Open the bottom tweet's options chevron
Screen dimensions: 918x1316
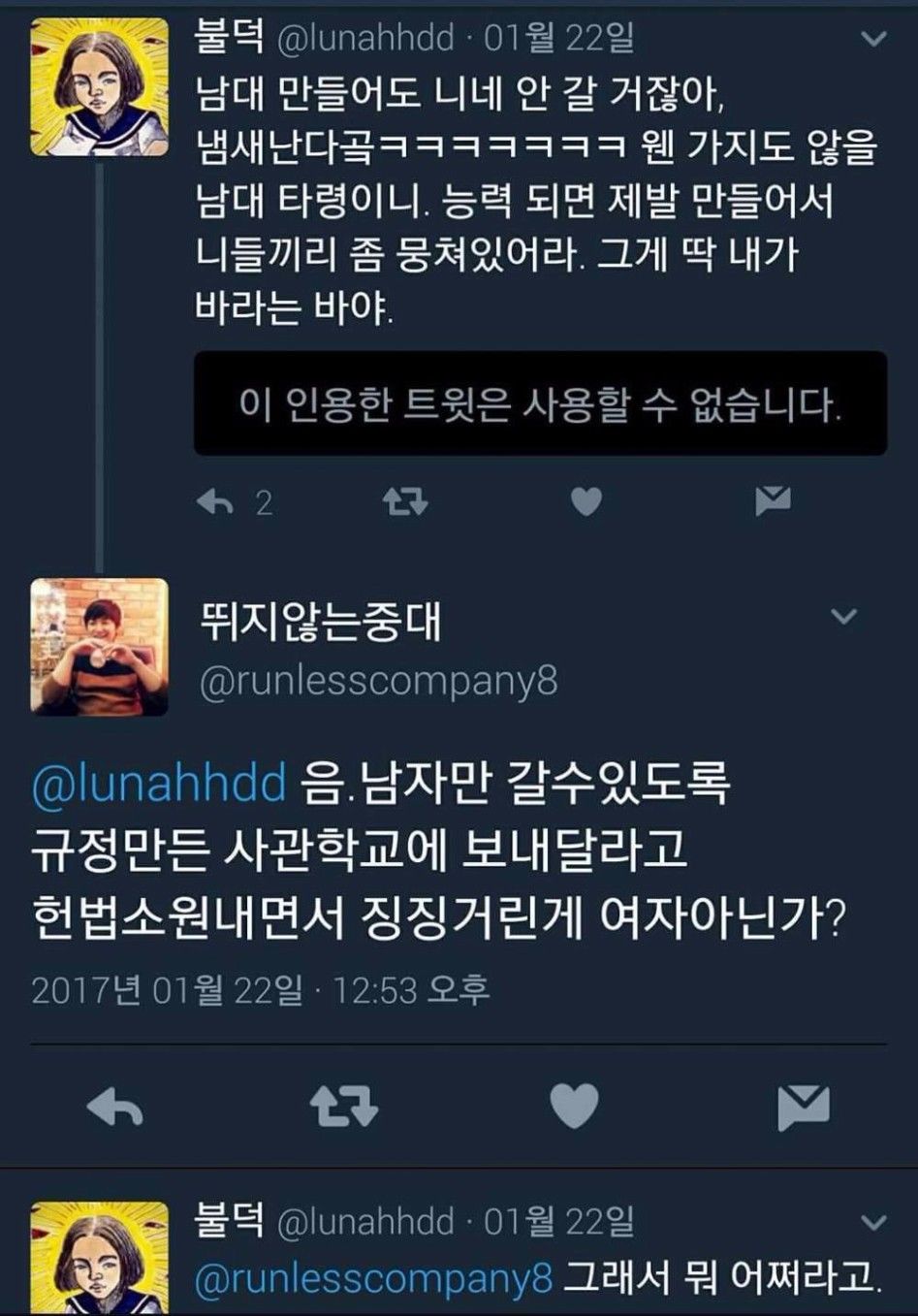pyautogui.click(x=874, y=1222)
